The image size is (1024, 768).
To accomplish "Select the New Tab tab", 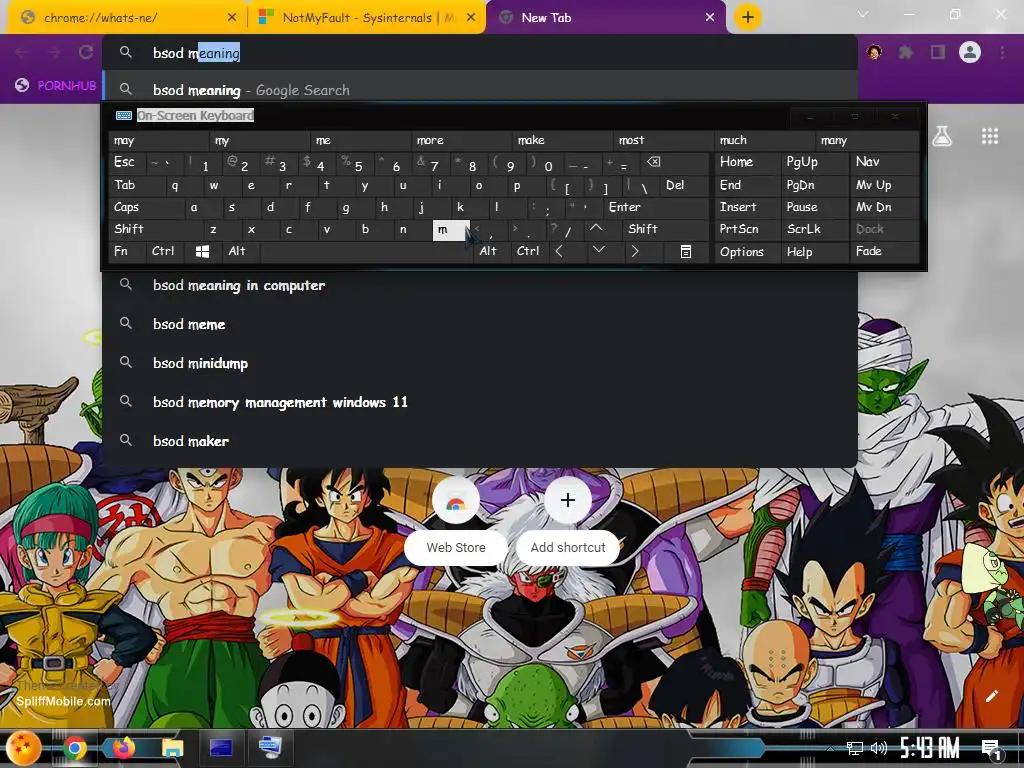I will tap(605, 18).
